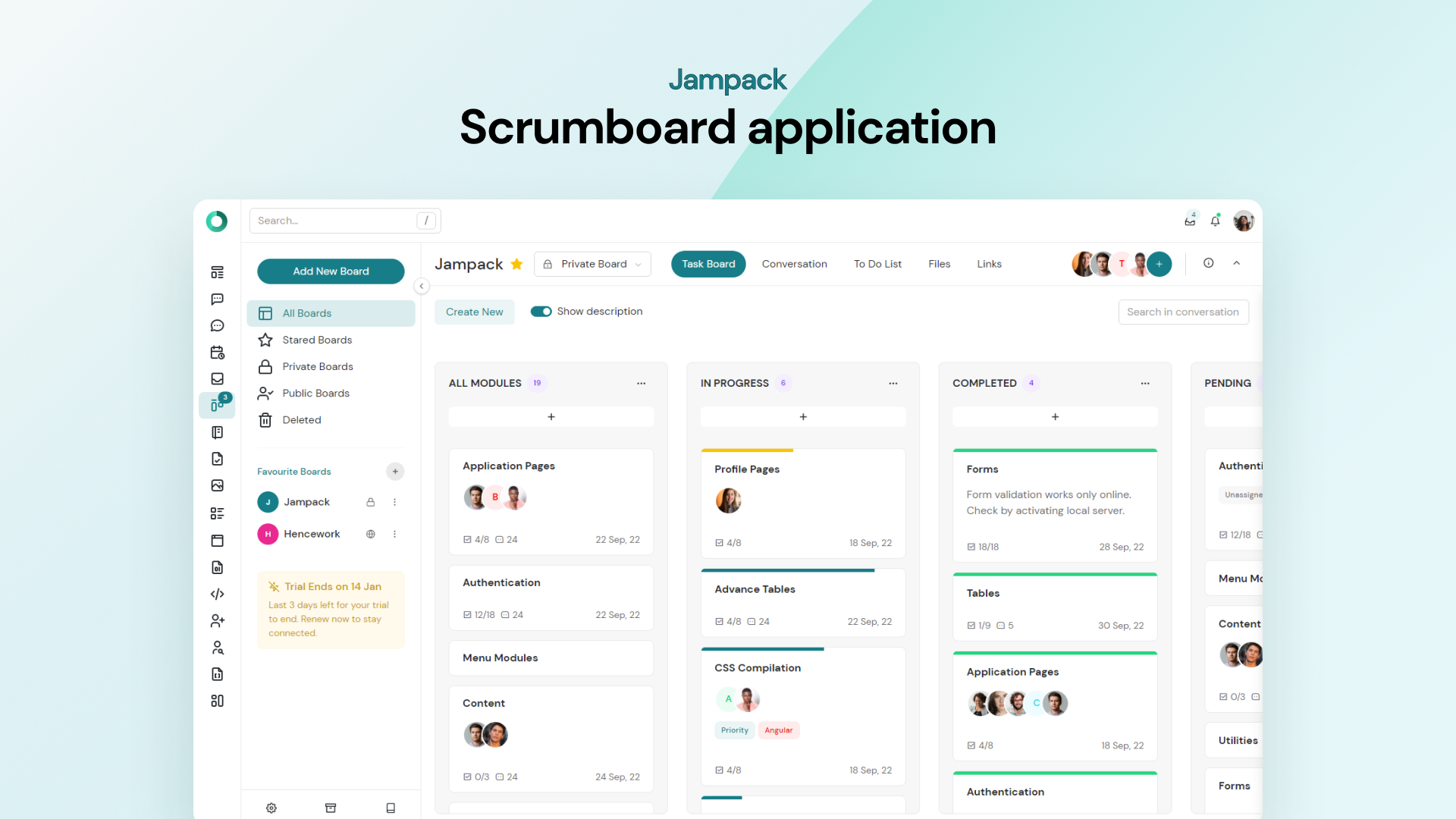Open the calendar icon in left sidebar
Screen dimensions: 1456x819
(217, 353)
